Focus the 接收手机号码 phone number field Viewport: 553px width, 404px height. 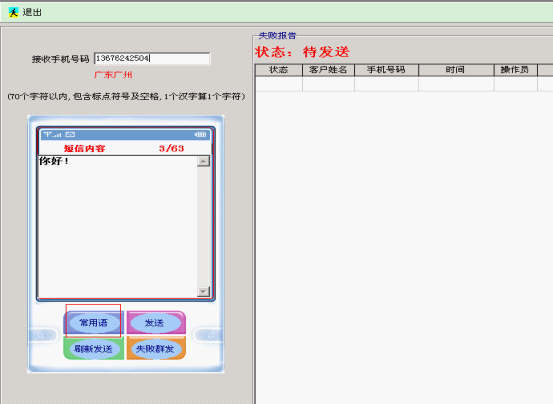tap(152, 59)
